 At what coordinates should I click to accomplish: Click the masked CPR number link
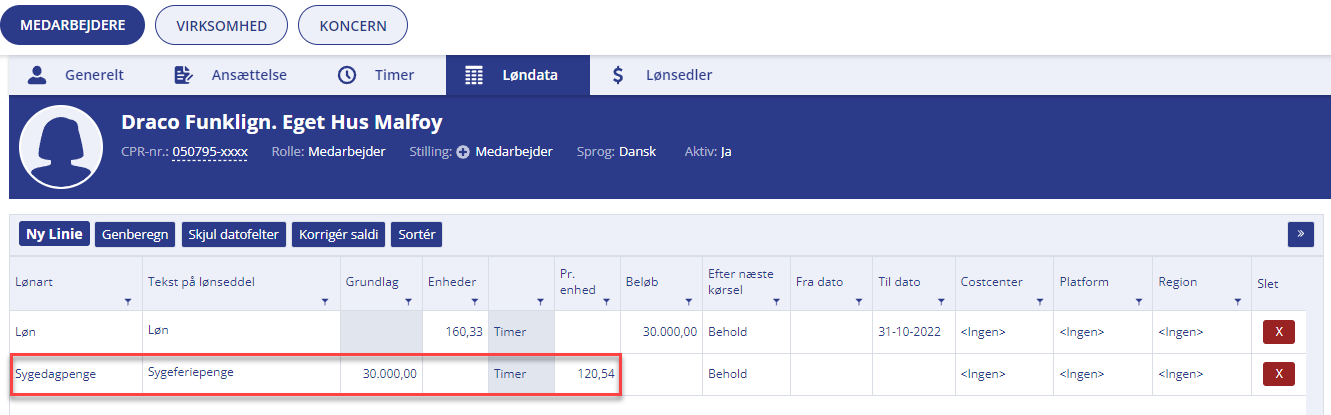tap(209, 152)
